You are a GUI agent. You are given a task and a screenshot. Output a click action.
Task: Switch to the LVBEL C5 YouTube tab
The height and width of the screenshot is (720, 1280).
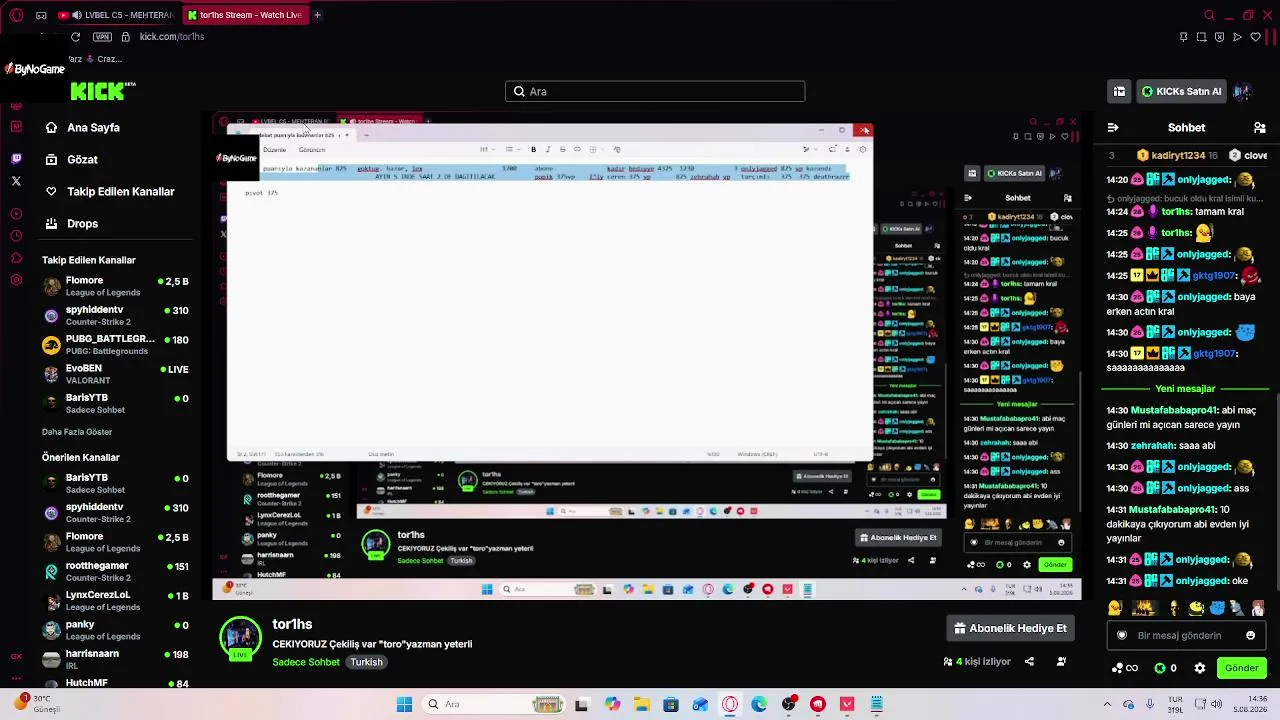click(115, 15)
